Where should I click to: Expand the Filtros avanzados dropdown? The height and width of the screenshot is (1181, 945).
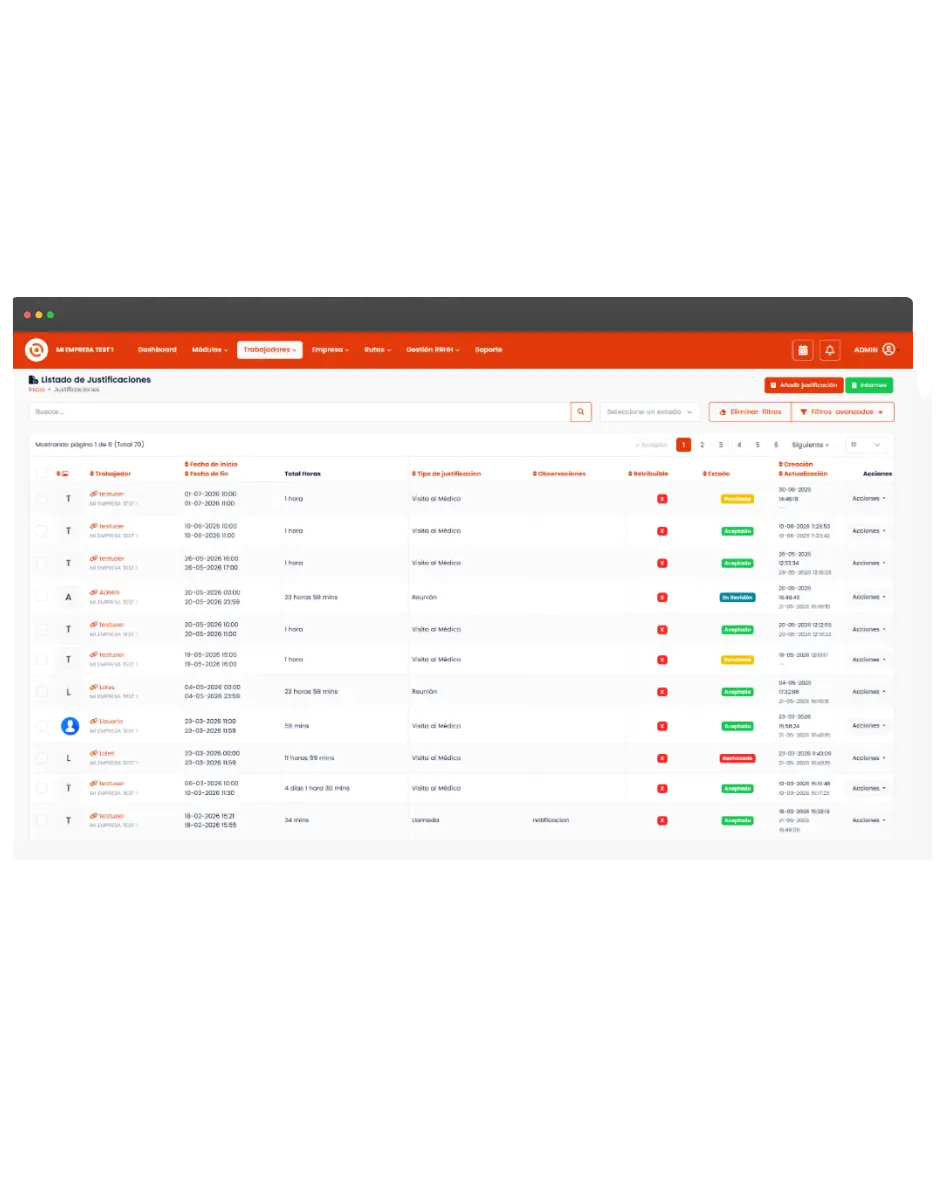click(842, 412)
